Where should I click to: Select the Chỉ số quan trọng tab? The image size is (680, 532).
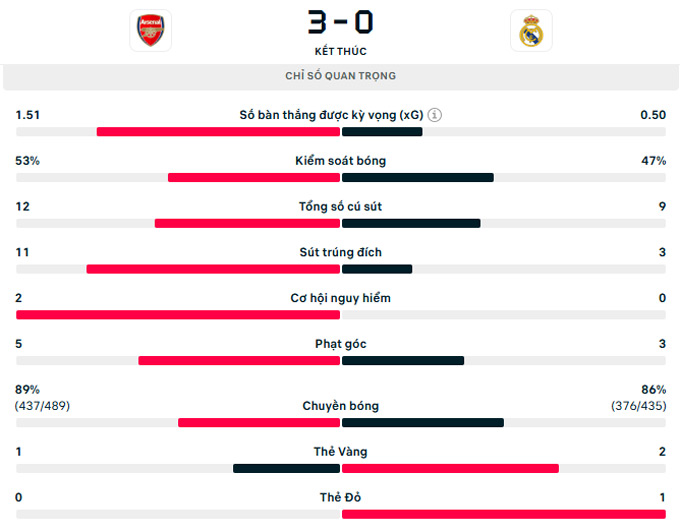pyautogui.click(x=340, y=76)
